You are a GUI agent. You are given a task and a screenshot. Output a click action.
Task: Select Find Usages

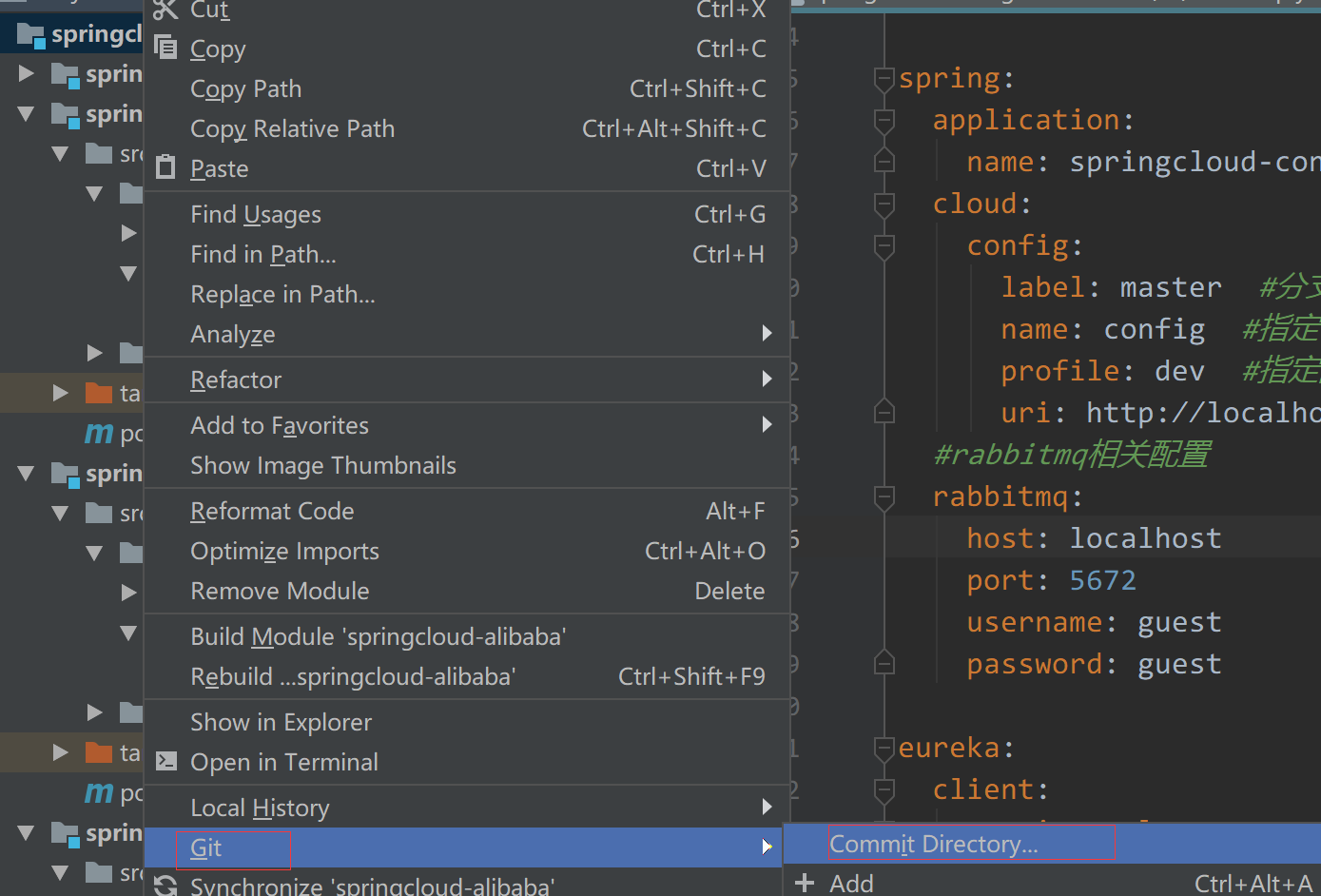click(x=466, y=214)
